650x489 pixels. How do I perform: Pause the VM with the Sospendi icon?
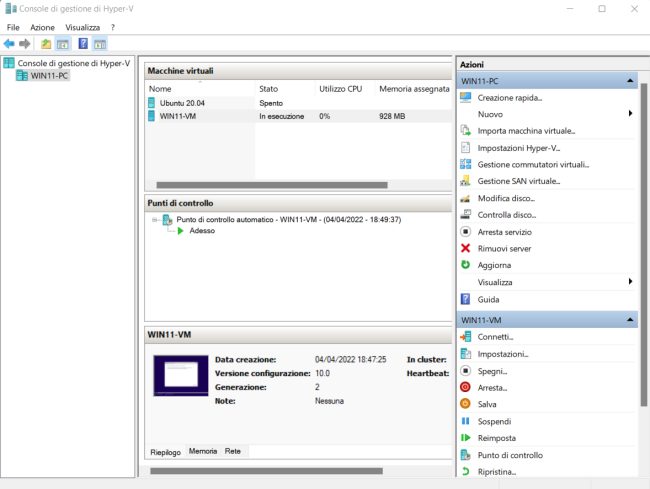pos(465,421)
